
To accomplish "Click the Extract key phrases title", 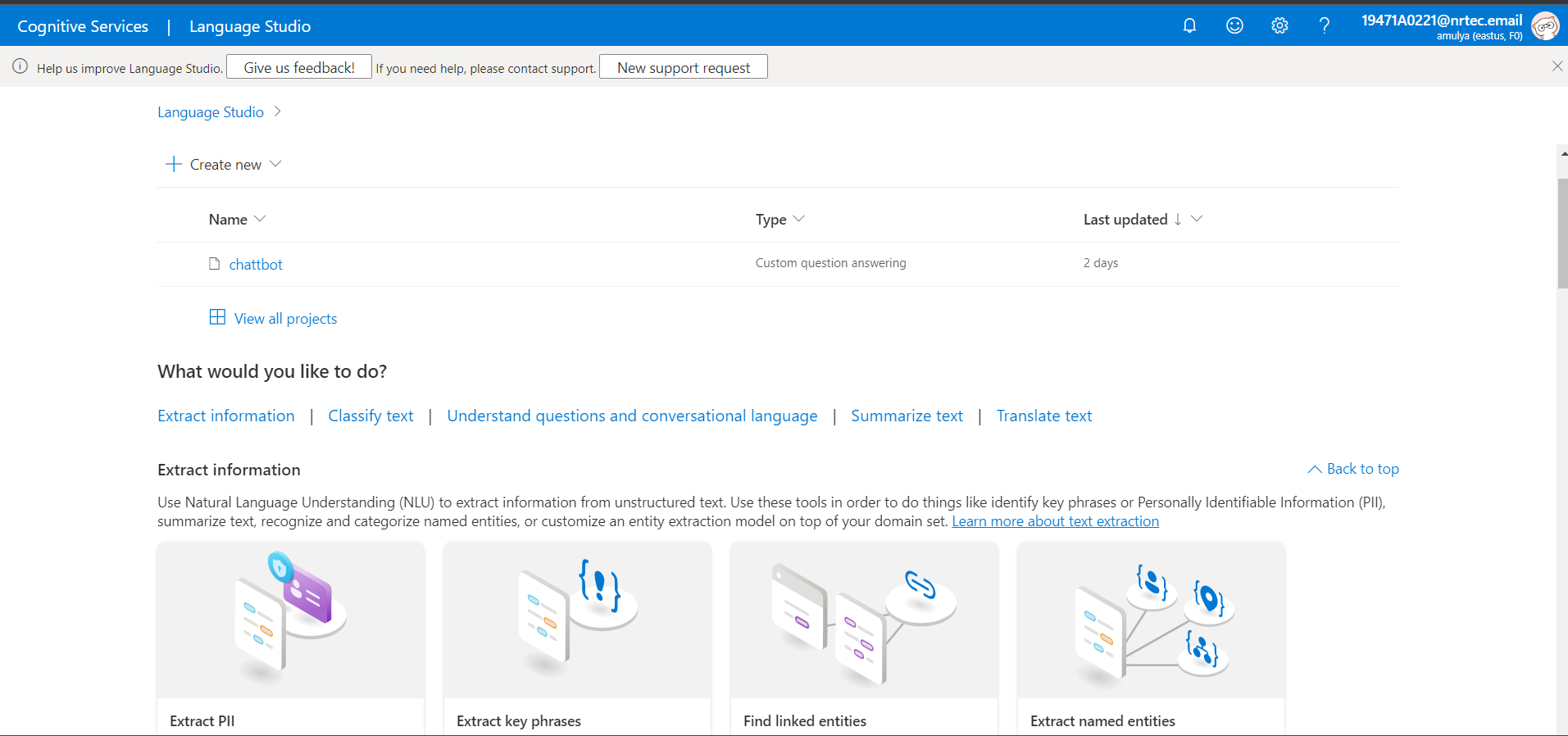I will point(519,721).
